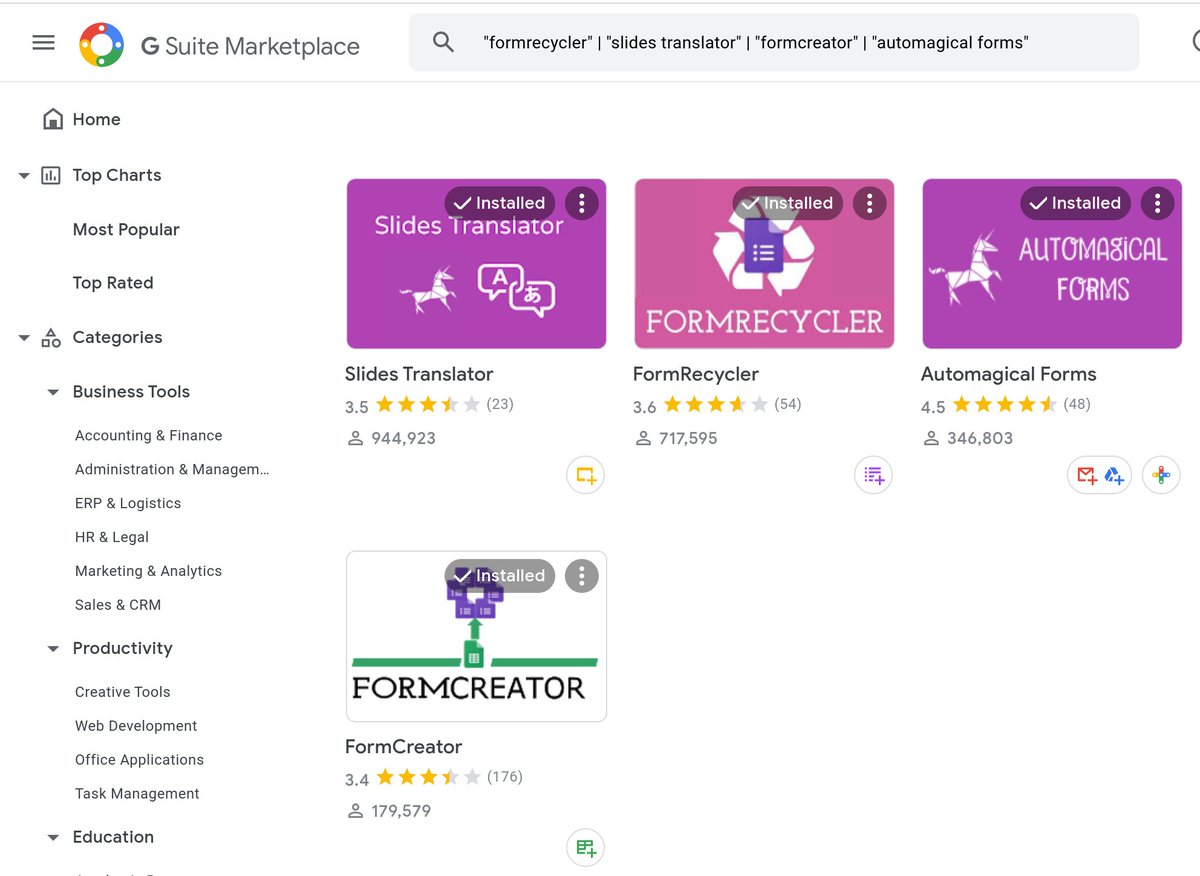Image resolution: width=1200 pixels, height=876 pixels.
Task: Select Office Applications category
Action: click(139, 760)
